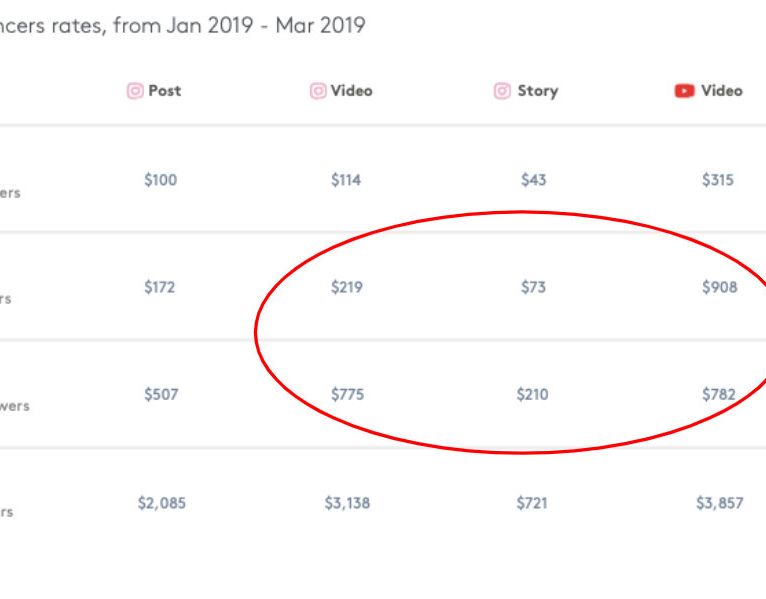Click the $908 YouTube Video rate
Viewport: 766px width, 599px height.
pos(719,287)
